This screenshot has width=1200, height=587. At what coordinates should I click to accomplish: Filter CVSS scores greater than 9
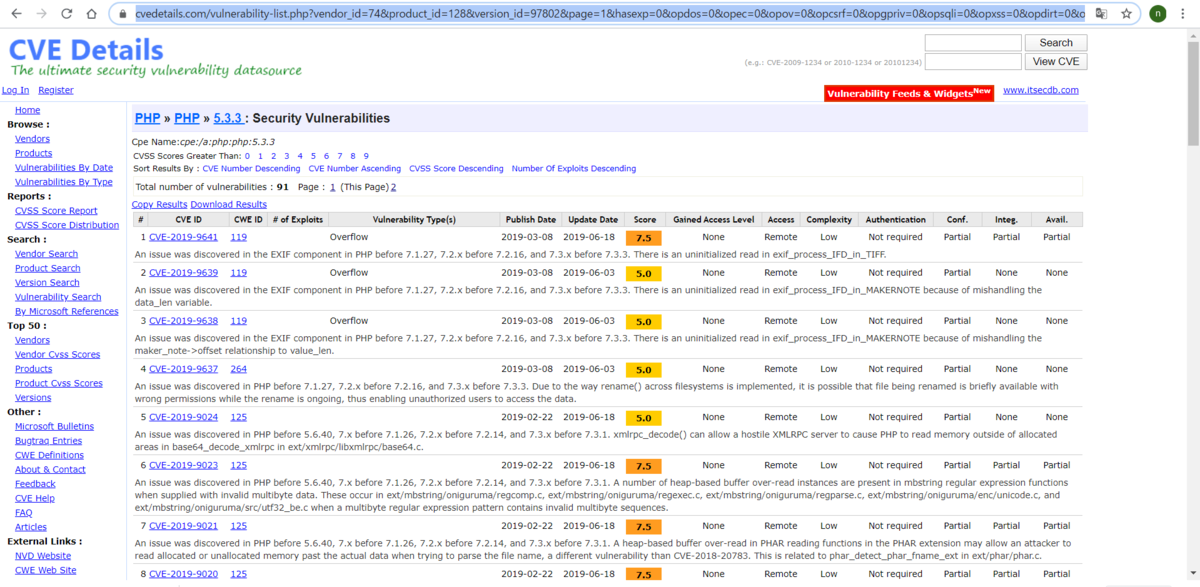tap(366, 156)
